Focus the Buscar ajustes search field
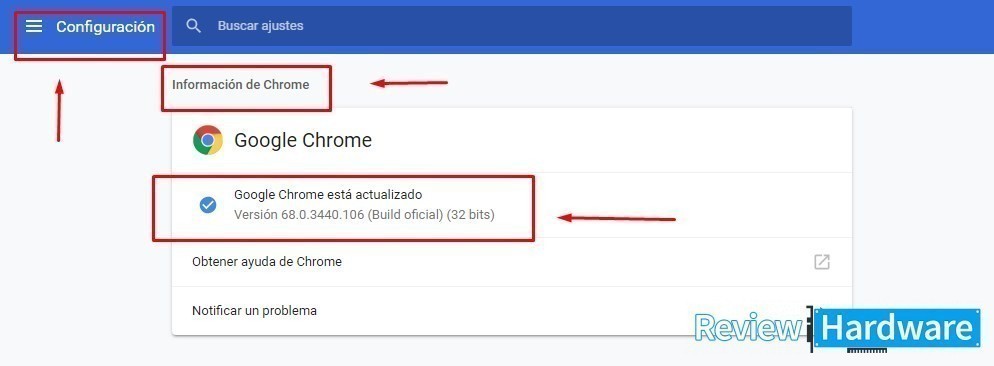Image resolution: width=994 pixels, height=366 pixels. click(512, 26)
